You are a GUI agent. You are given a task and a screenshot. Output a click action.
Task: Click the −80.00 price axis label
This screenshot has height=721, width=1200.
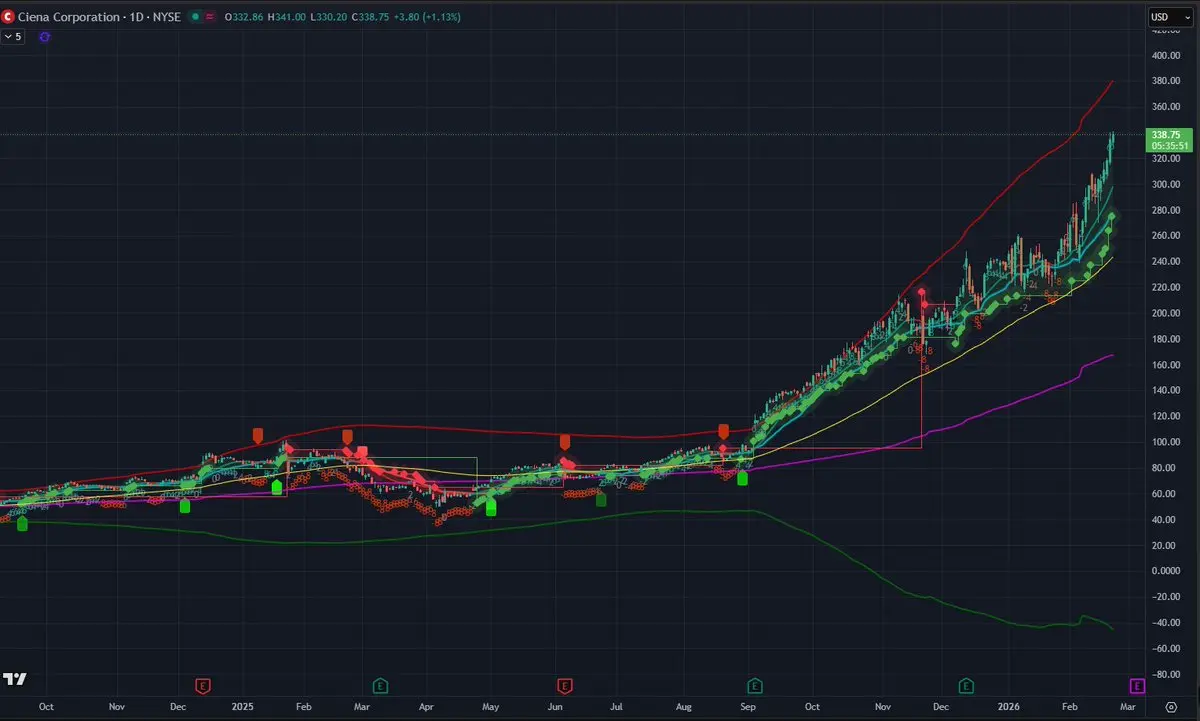(1164, 674)
